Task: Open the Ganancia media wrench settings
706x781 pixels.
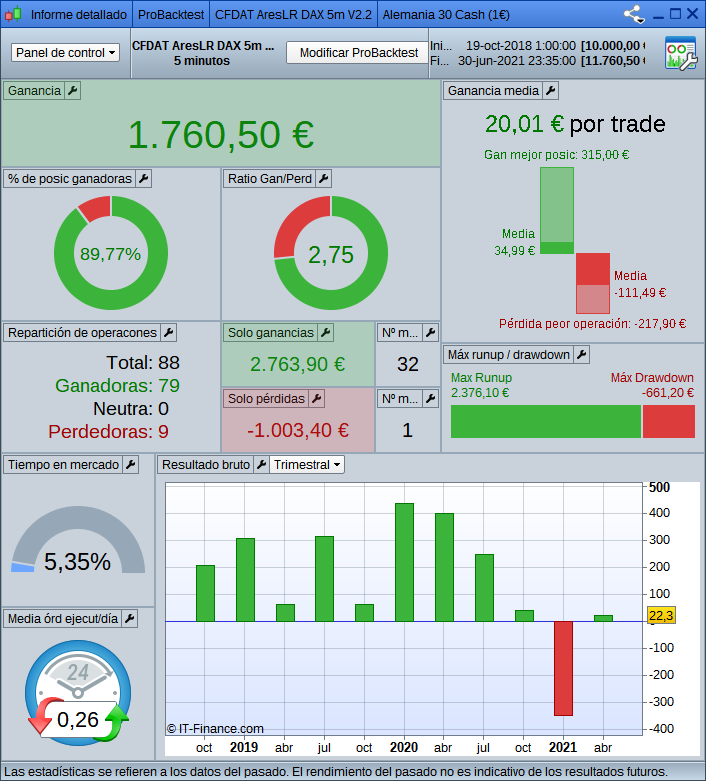Action: pos(551,91)
